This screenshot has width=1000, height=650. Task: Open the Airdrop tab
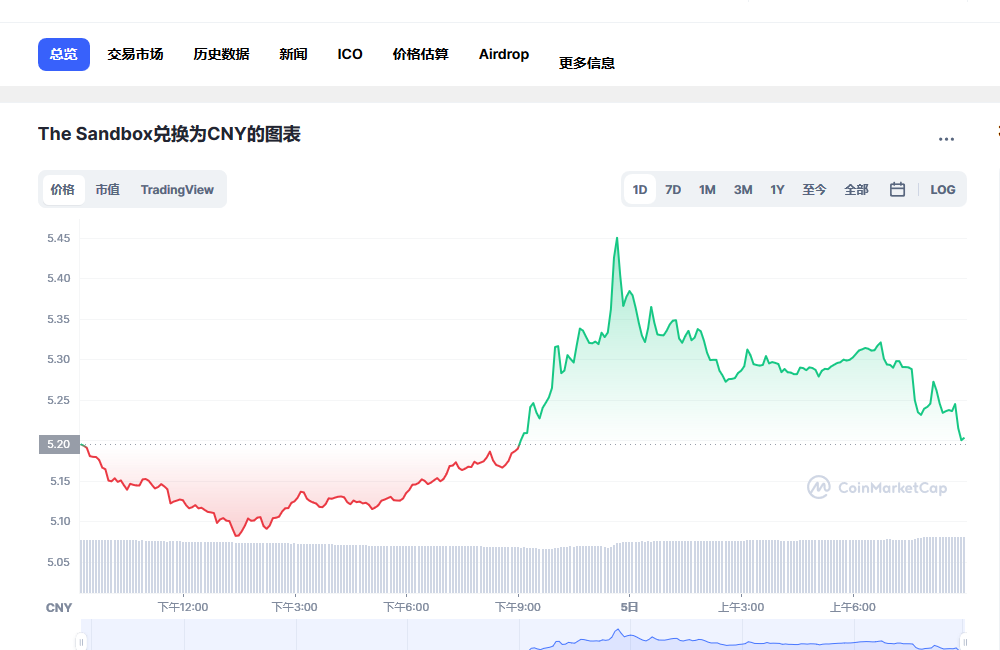(x=504, y=54)
